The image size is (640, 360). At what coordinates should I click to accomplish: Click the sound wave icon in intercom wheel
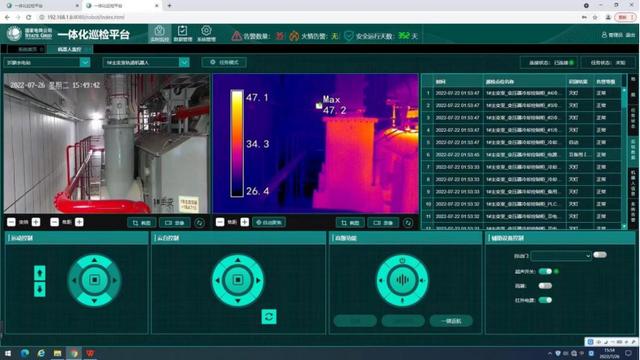click(402, 280)
